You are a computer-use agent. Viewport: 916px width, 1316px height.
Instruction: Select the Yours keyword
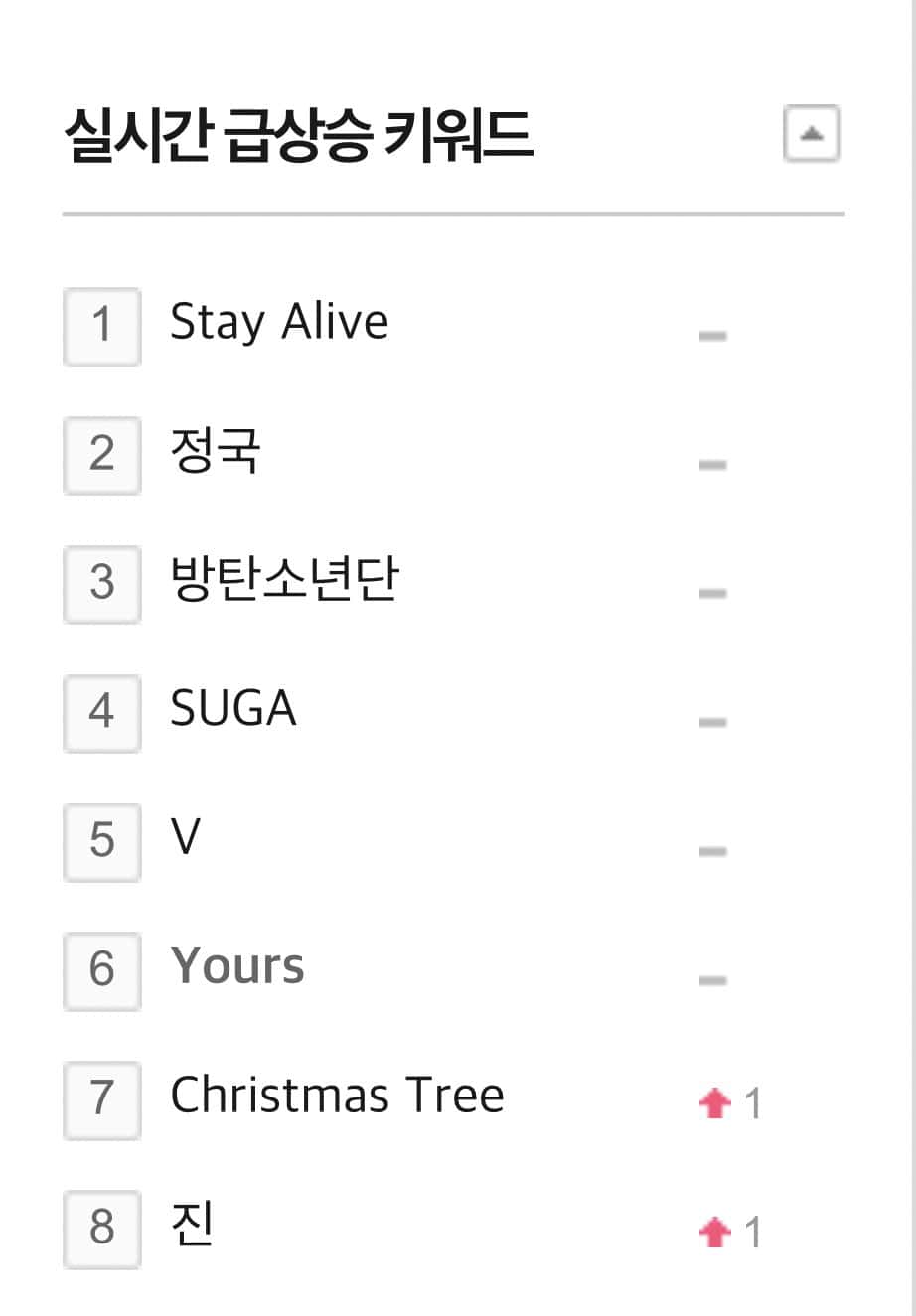237,966
